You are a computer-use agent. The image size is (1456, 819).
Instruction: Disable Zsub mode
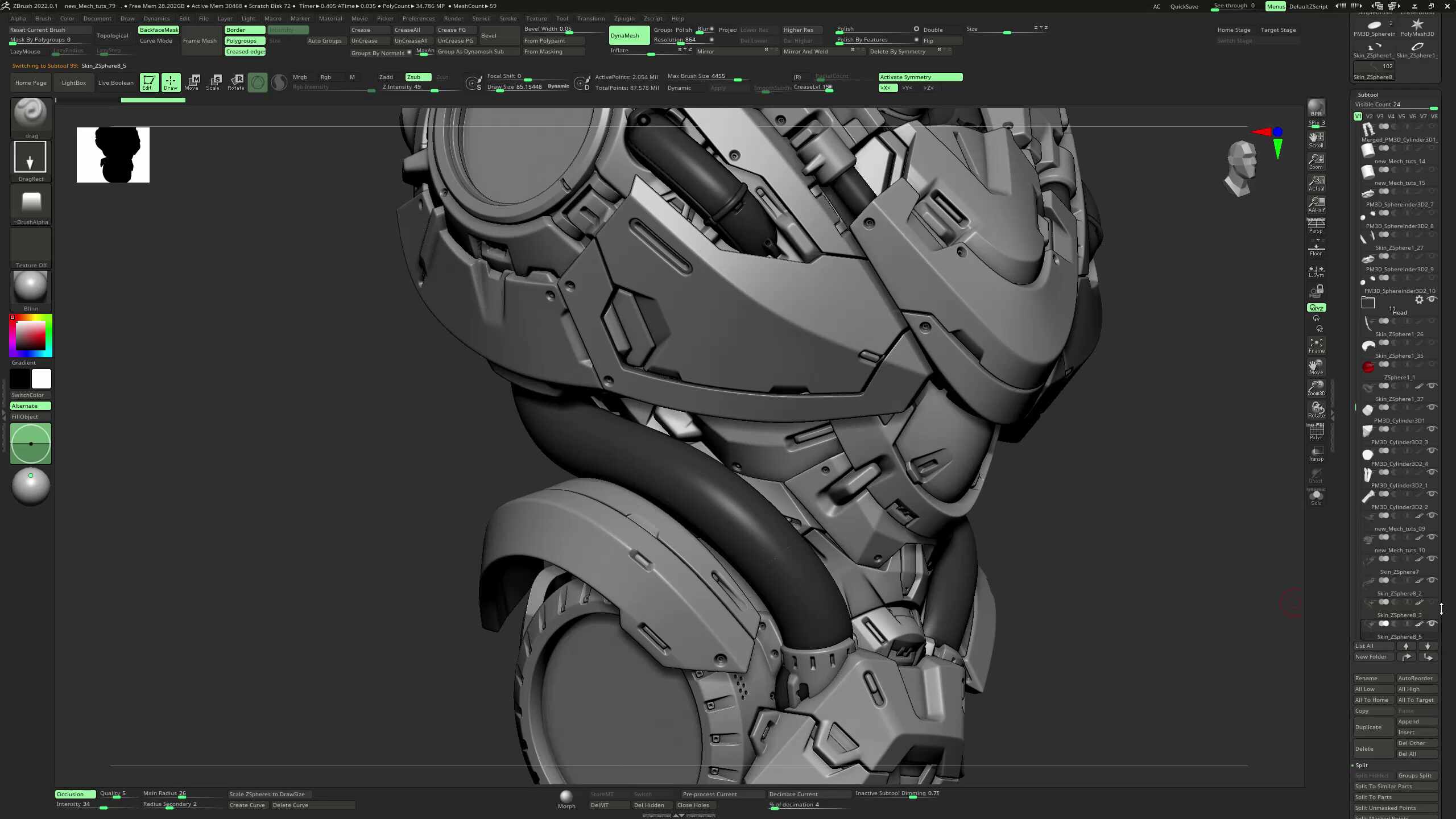pyautogui.click(x=418, y=77)
